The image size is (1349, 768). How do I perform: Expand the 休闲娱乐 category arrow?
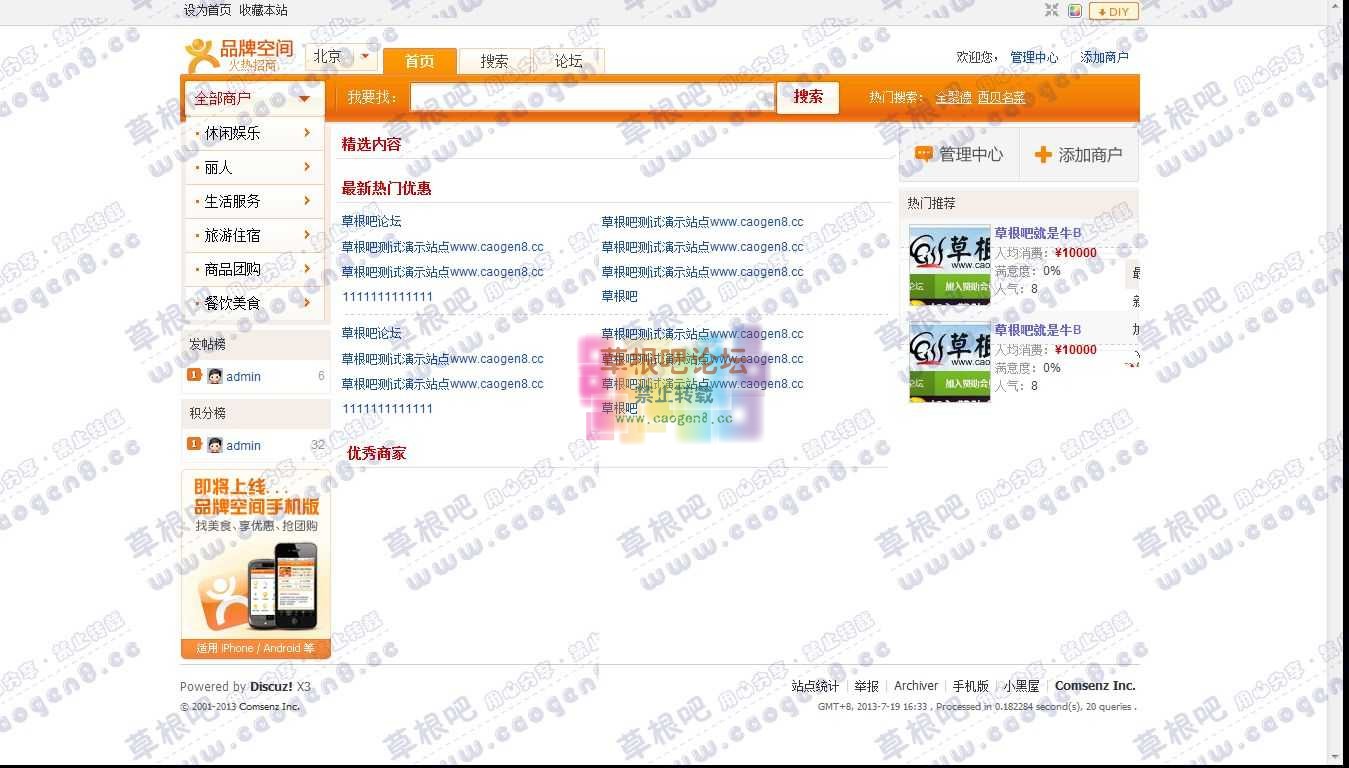tap(307, 133)
